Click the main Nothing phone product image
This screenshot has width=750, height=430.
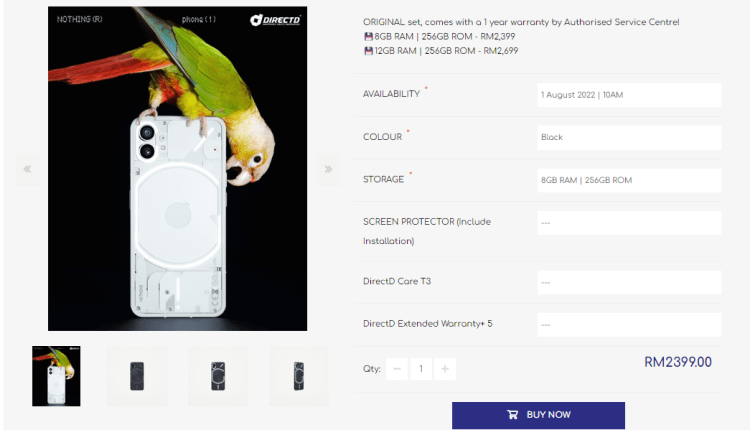[x=177, y=168]
